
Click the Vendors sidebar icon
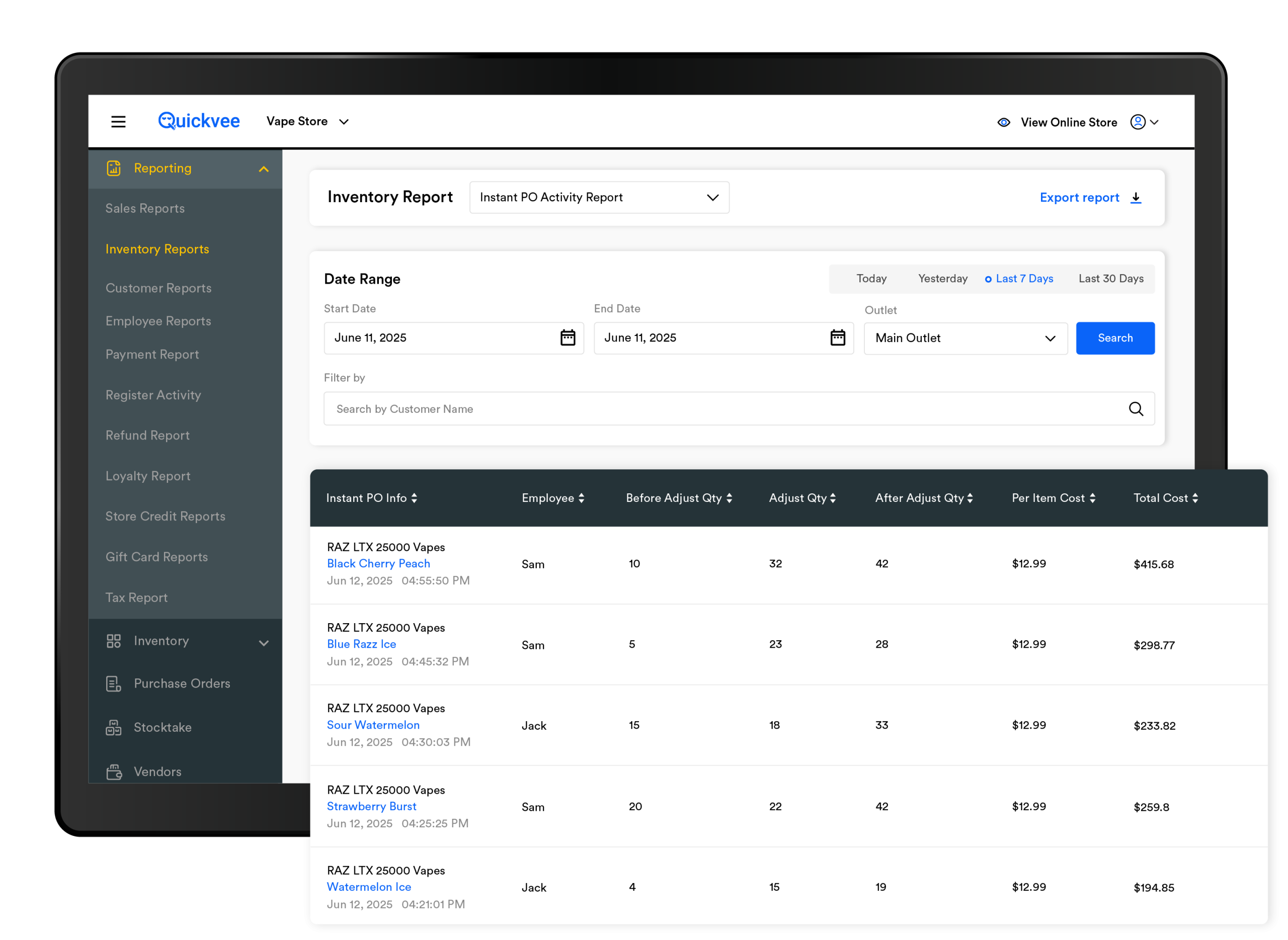click(x=114, y=772)
